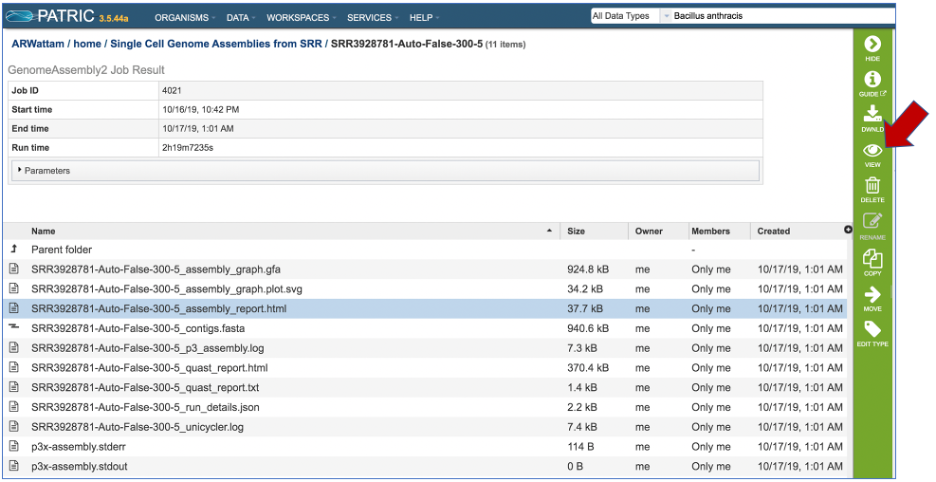Click the Size column header
The image size is (936, 482).
[x=576, y=231]
